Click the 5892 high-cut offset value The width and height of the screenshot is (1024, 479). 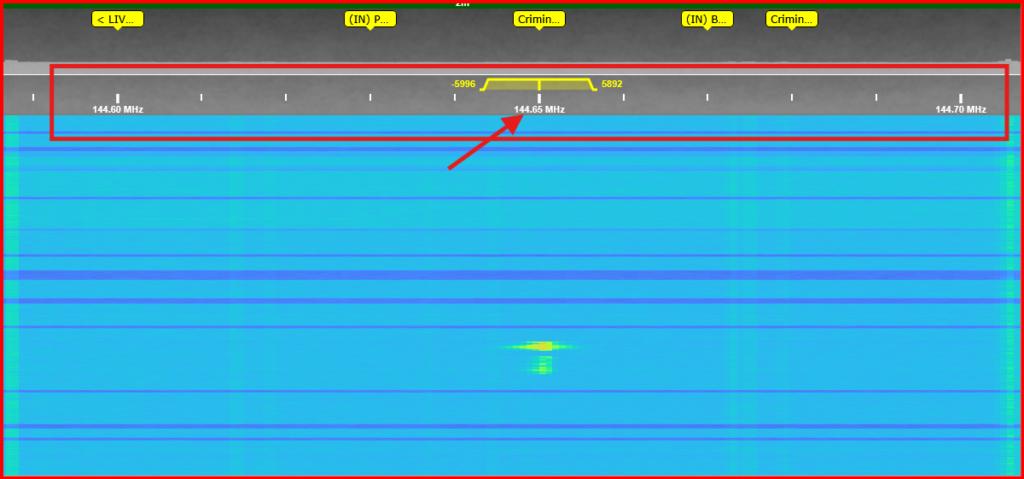[x=611, y=85]
